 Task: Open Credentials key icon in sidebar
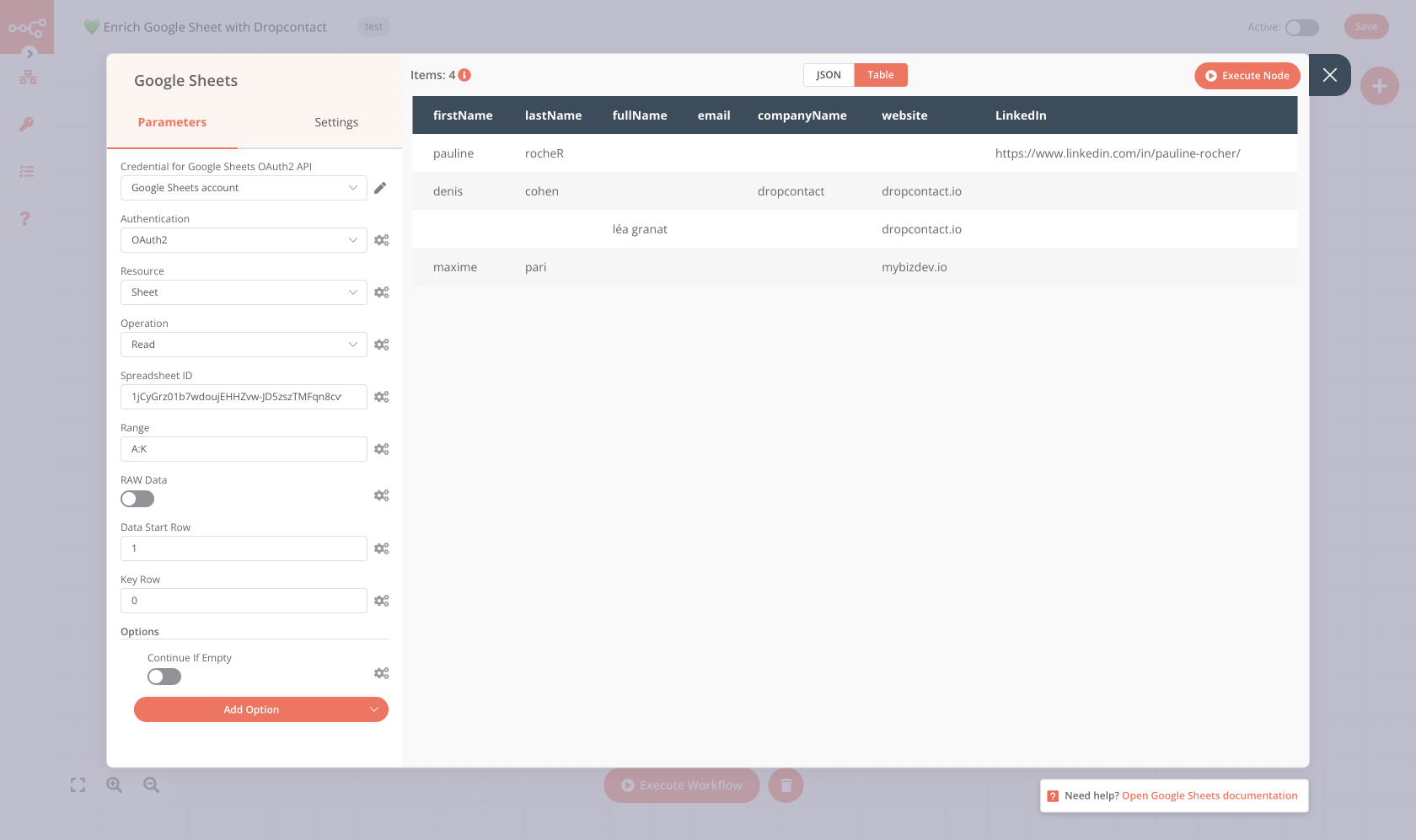[x=27, y=125]
